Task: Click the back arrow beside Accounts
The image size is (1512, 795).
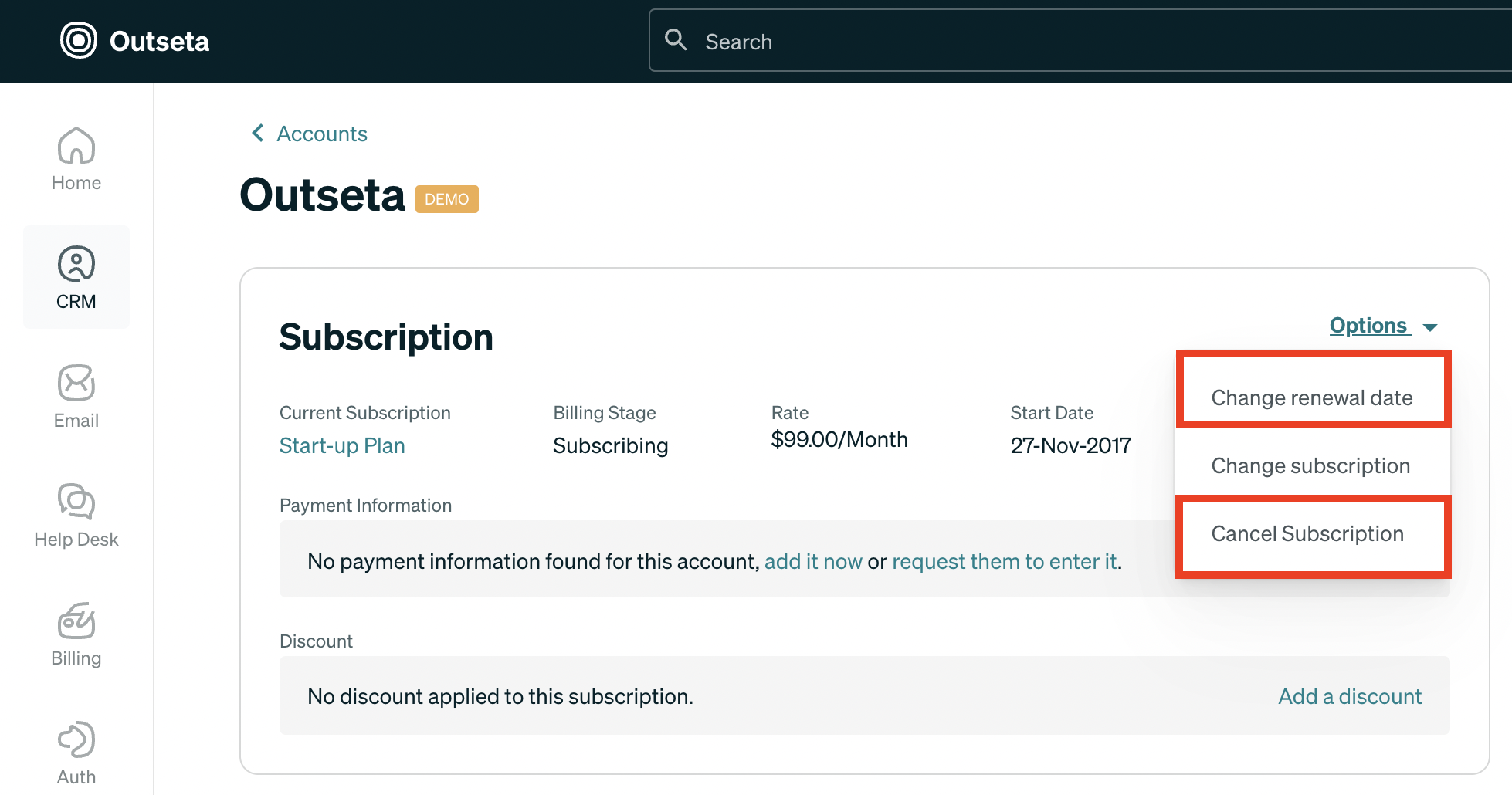Action: (257, 133)
